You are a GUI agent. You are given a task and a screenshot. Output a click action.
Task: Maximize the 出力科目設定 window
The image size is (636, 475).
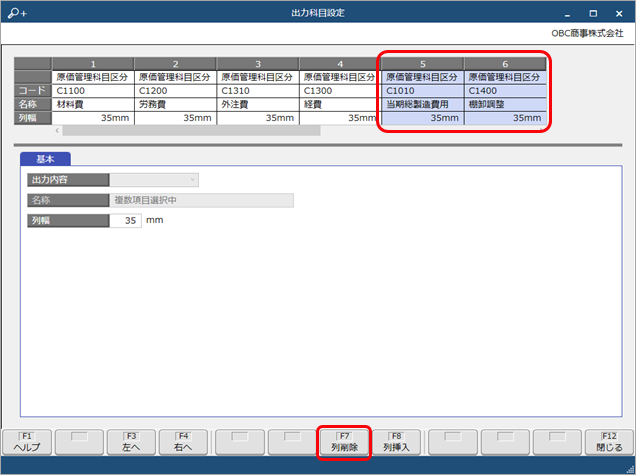(593, 14)
